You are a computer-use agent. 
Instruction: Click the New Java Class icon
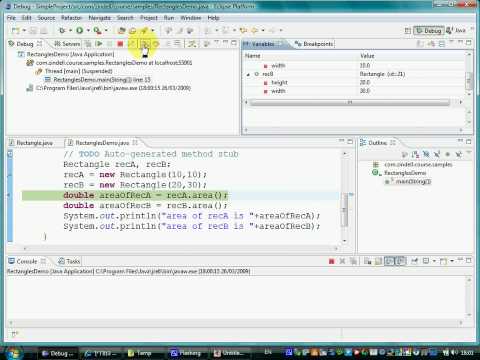(x=133, y=31)
